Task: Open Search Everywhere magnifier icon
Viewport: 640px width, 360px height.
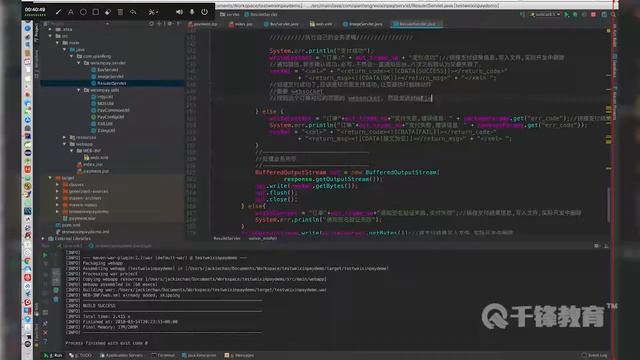Action: click(x=613, y=14)
